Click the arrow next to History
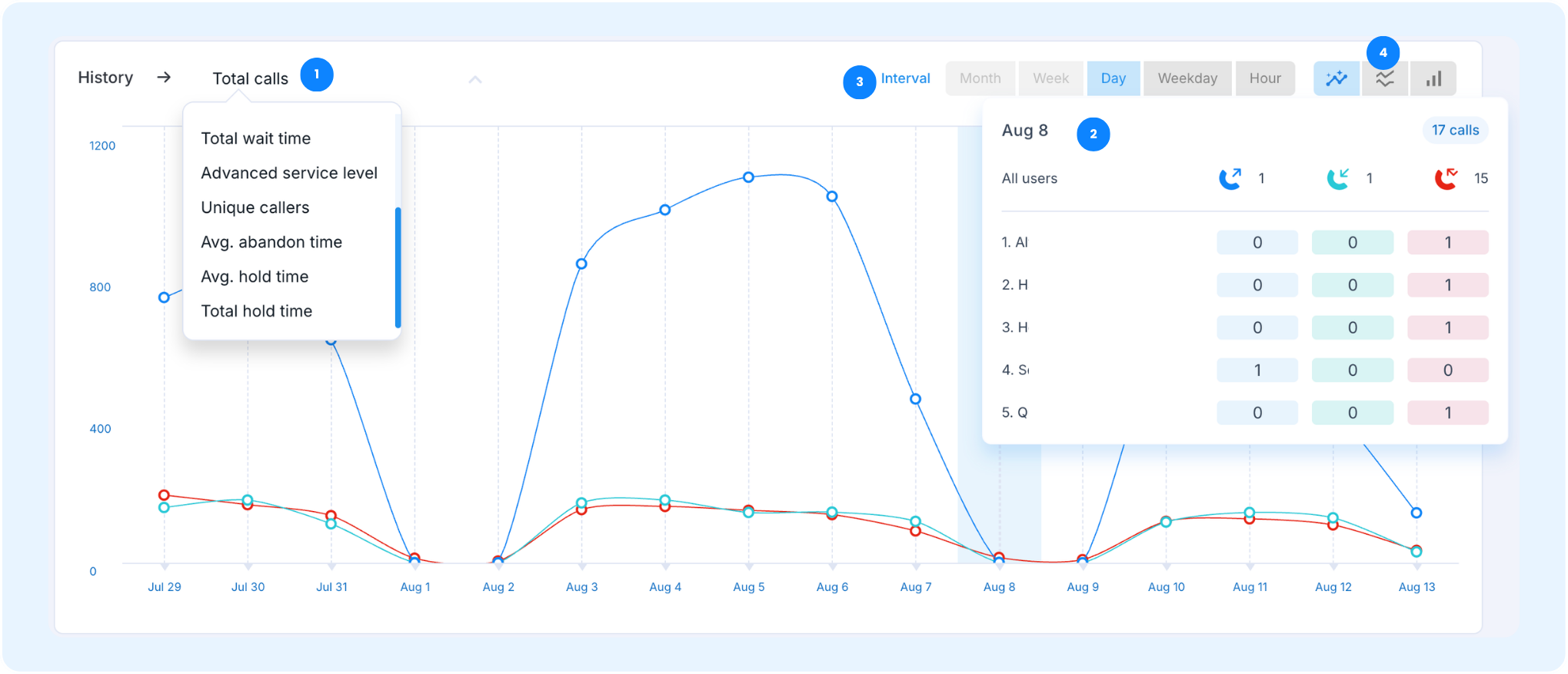 point(164,78)
